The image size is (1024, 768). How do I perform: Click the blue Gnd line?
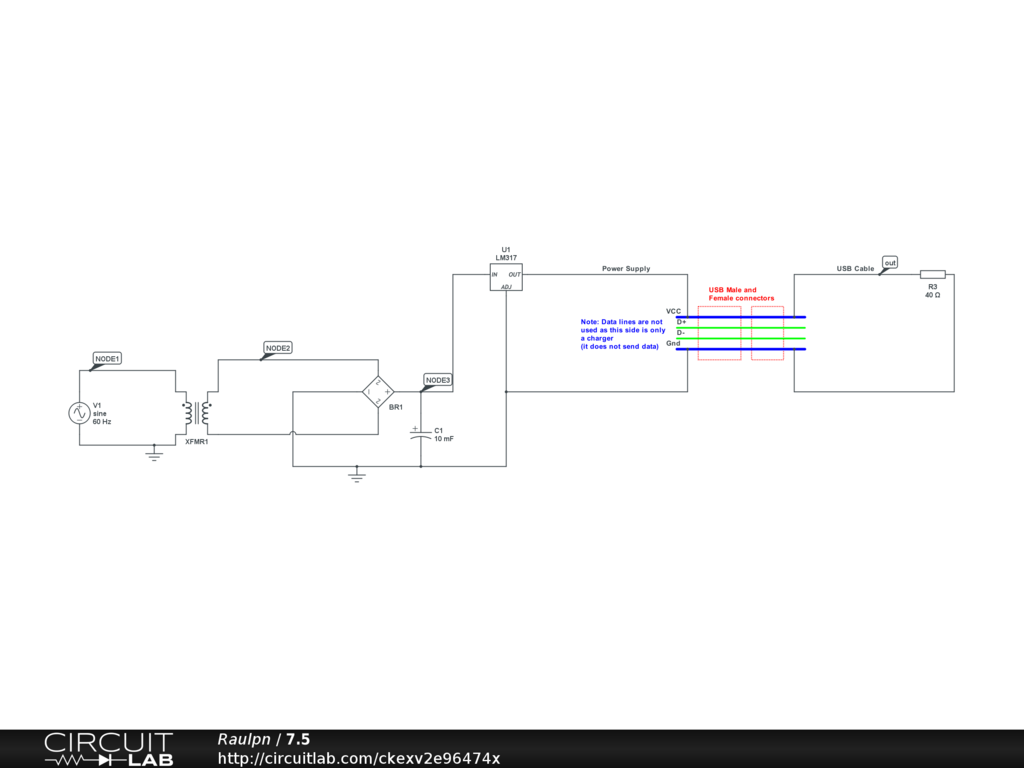740,349
